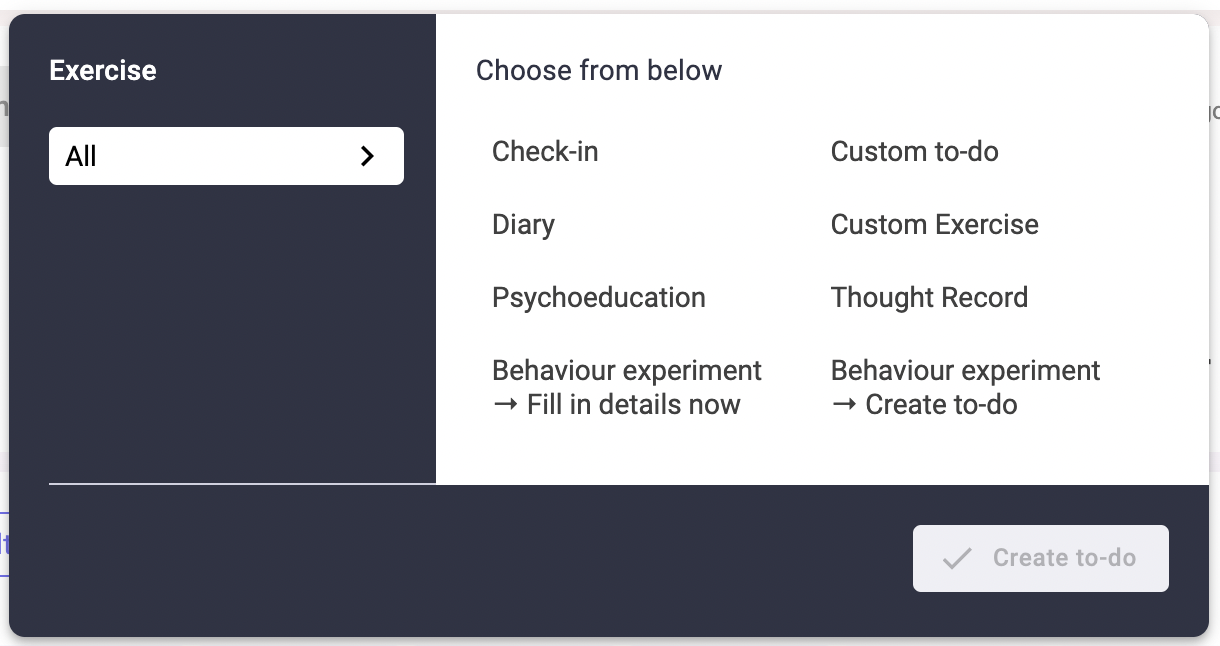Choose Behaviour experiment Fill in details now

point(627,388)
